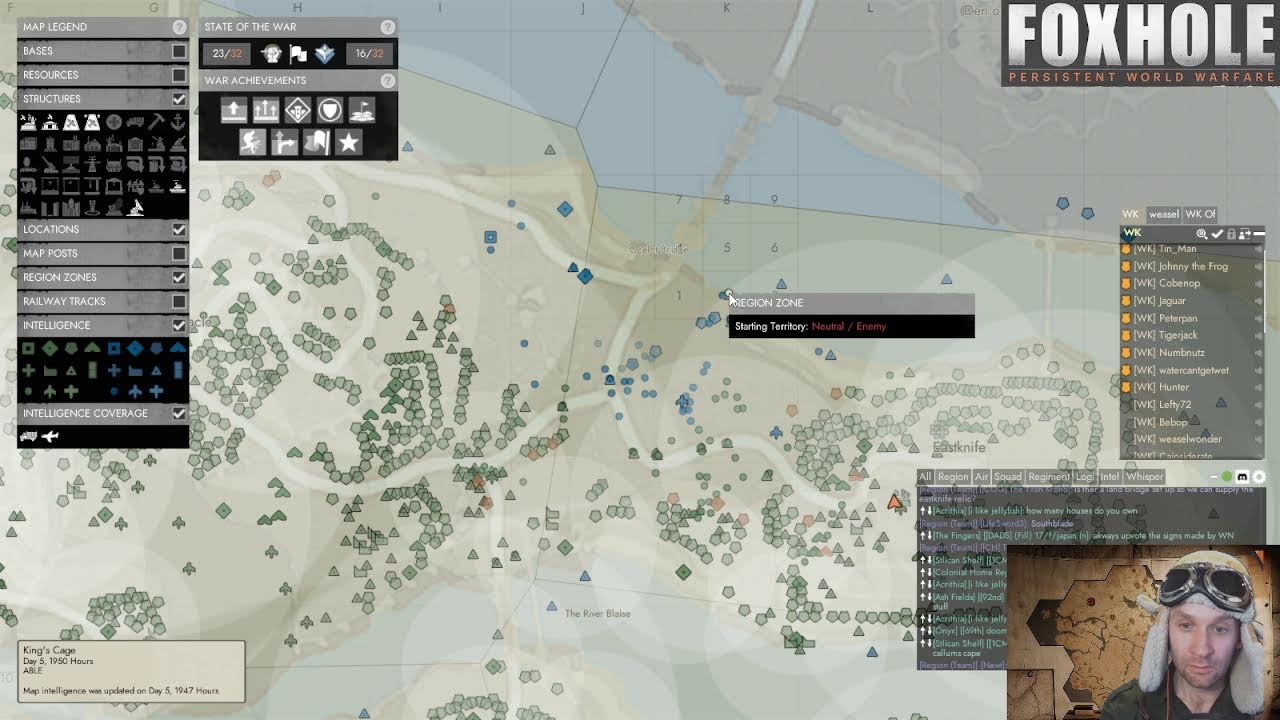Click first upward-arrow War Achievement icon
The image size is (1280, 720).
point(233,110)
